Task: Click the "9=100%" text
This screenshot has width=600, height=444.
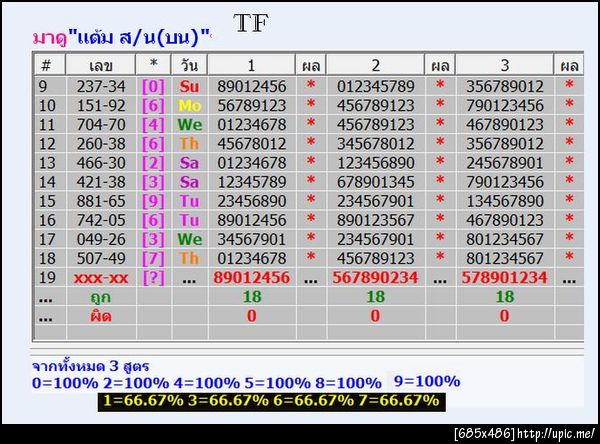Action: tap(427, 381)
